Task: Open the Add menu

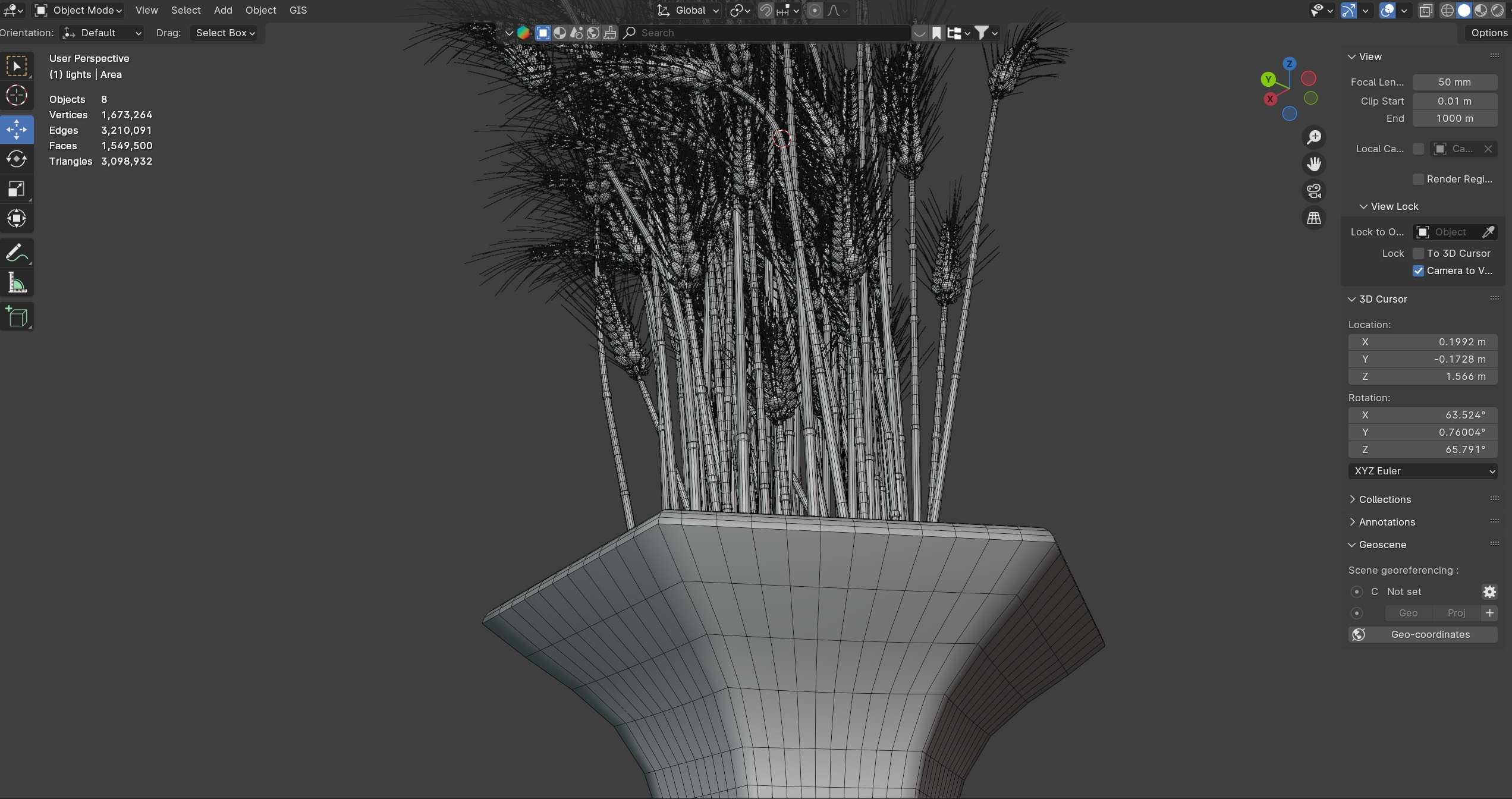Action: coord(223,10)
